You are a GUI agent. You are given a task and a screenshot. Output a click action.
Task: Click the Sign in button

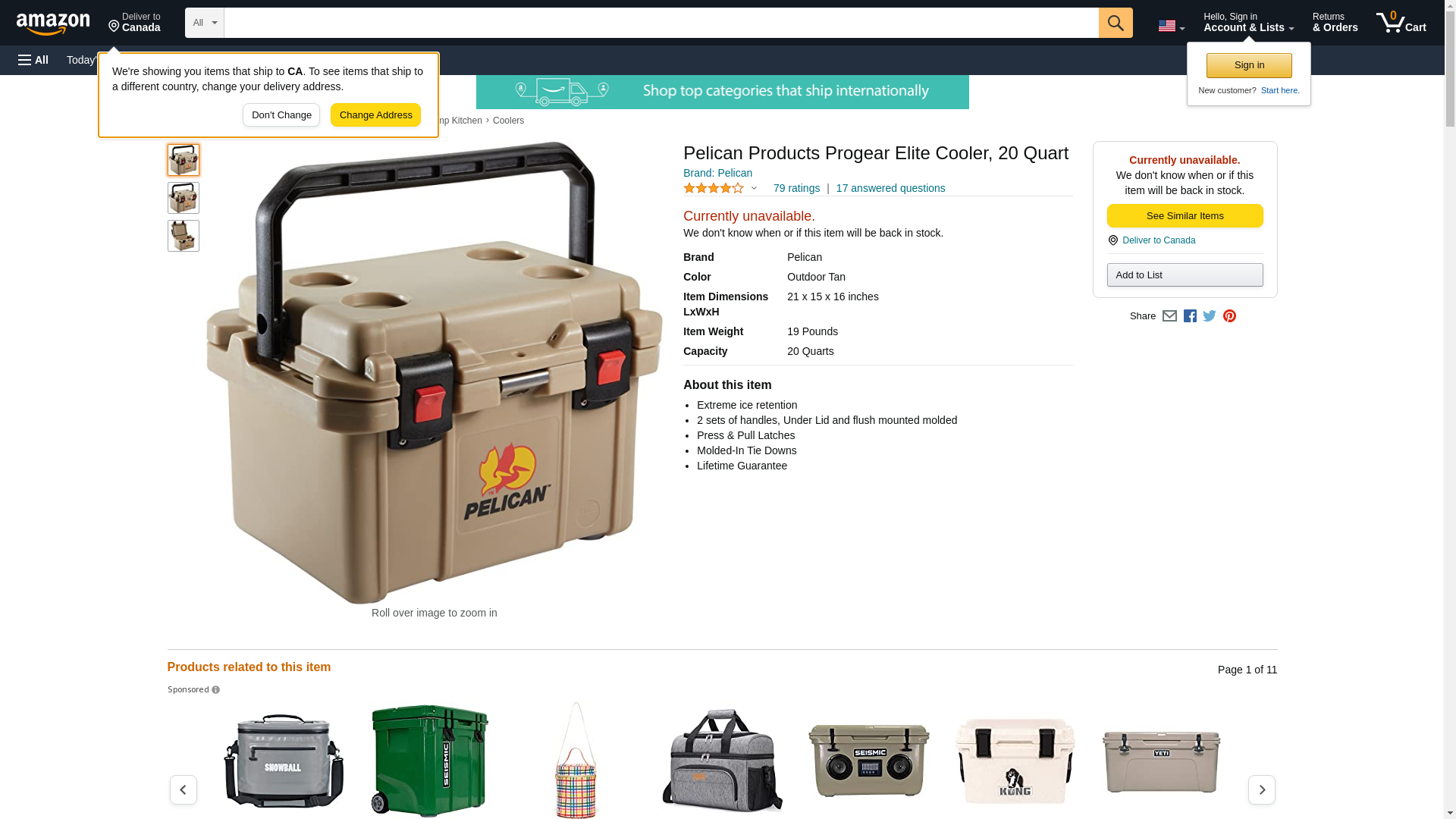(x=1249, y=65)
